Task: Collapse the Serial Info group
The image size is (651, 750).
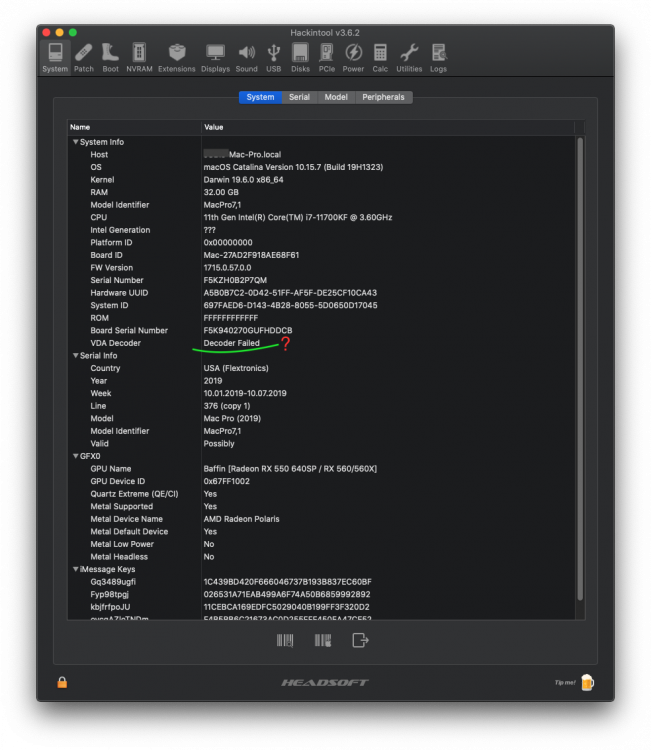Action: tap(76, 355)
